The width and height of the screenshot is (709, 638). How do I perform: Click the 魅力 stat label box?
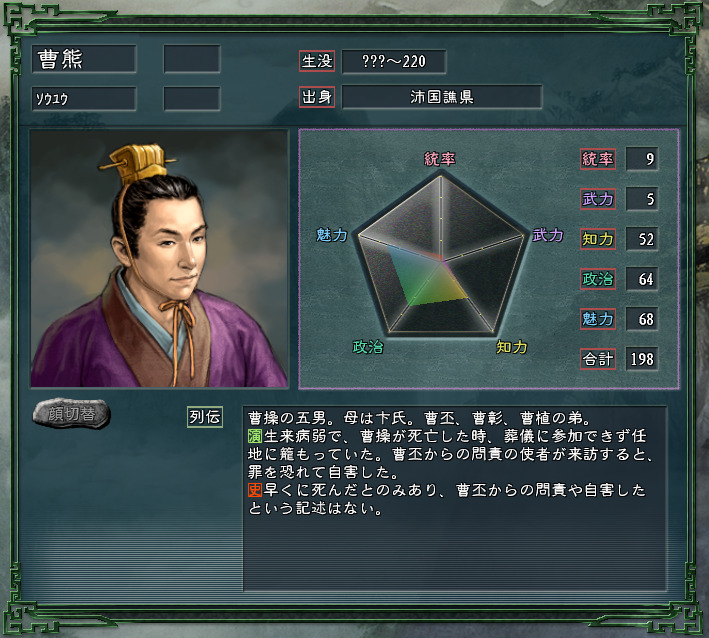(598, 319)
